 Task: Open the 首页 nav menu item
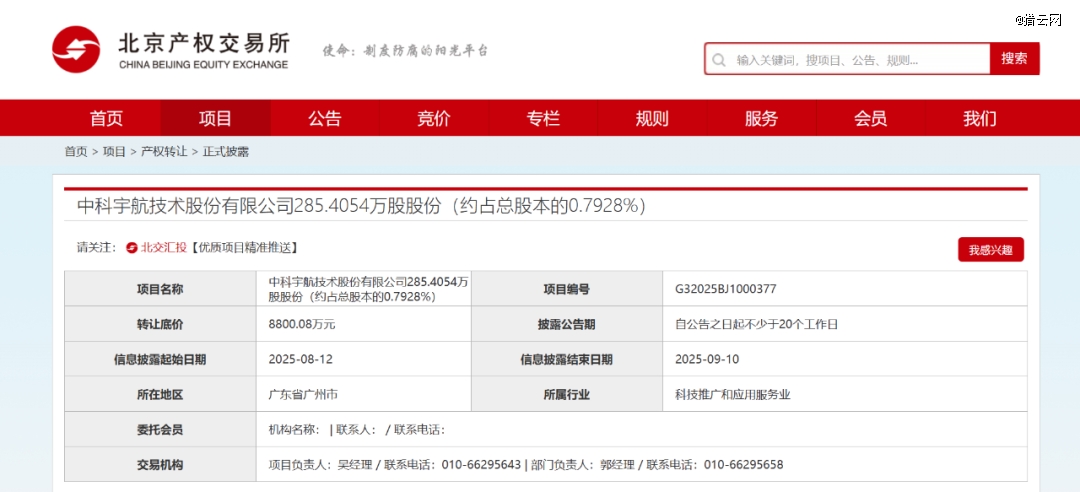pos(106,119)
